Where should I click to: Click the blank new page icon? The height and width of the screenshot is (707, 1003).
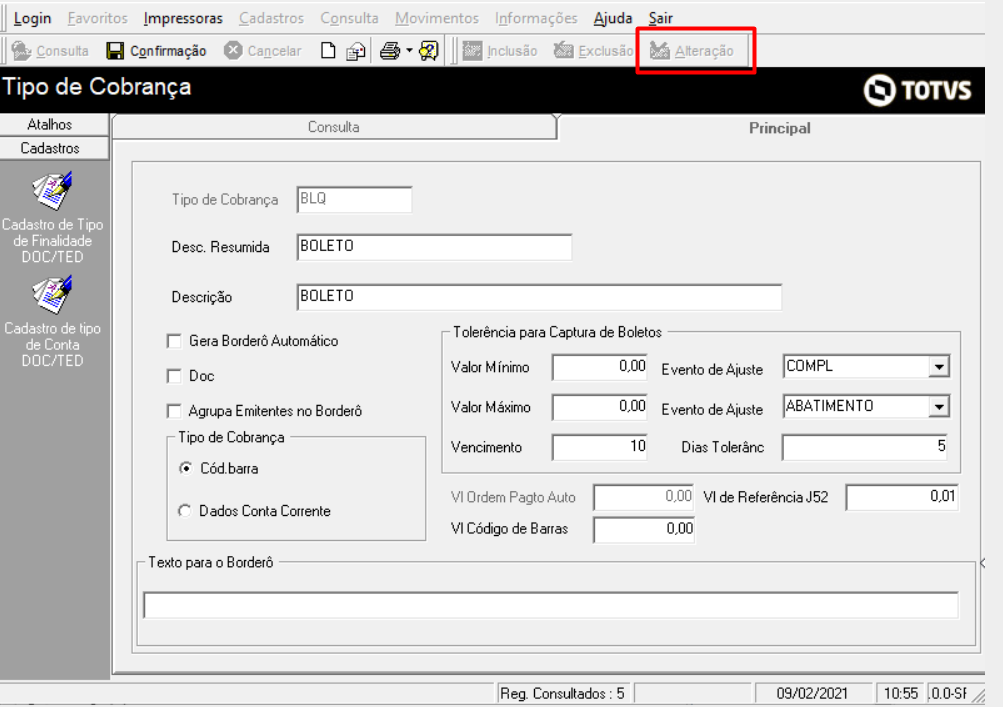328,51
